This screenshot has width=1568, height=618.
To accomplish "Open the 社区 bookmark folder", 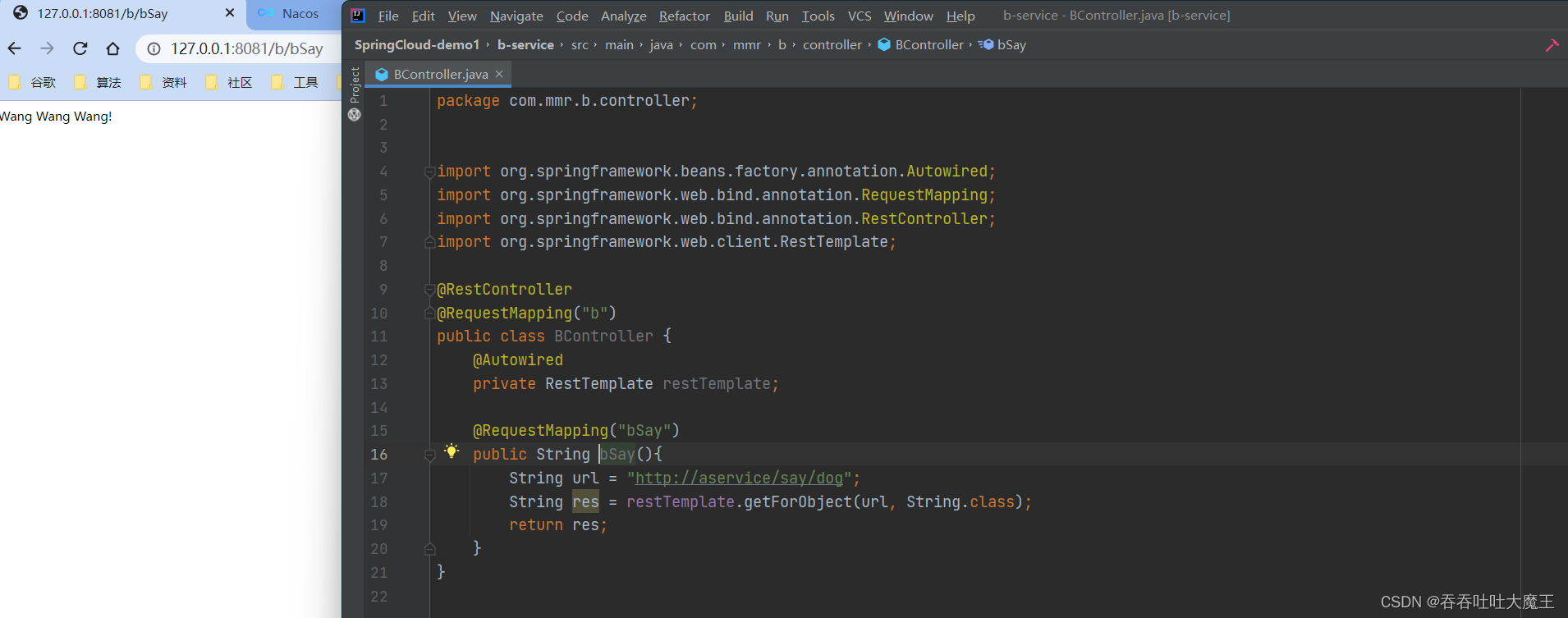I will (x=230, y=82).
